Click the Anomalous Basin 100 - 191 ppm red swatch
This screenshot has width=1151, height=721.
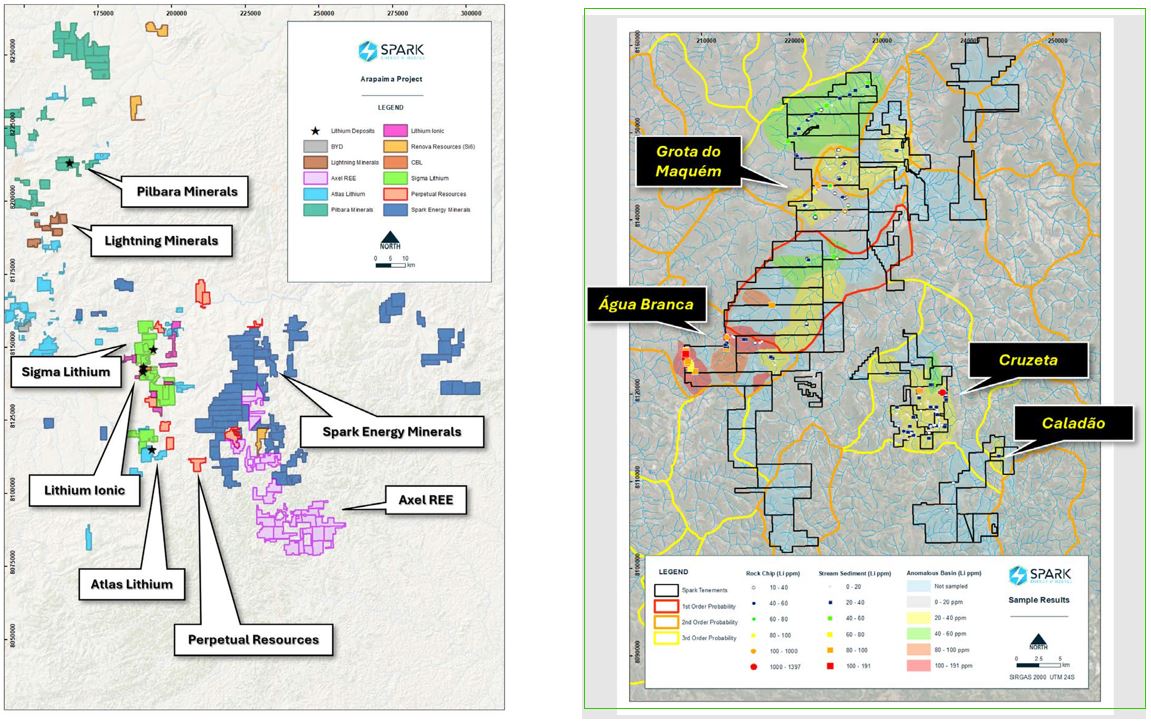[x=918, y=666]
